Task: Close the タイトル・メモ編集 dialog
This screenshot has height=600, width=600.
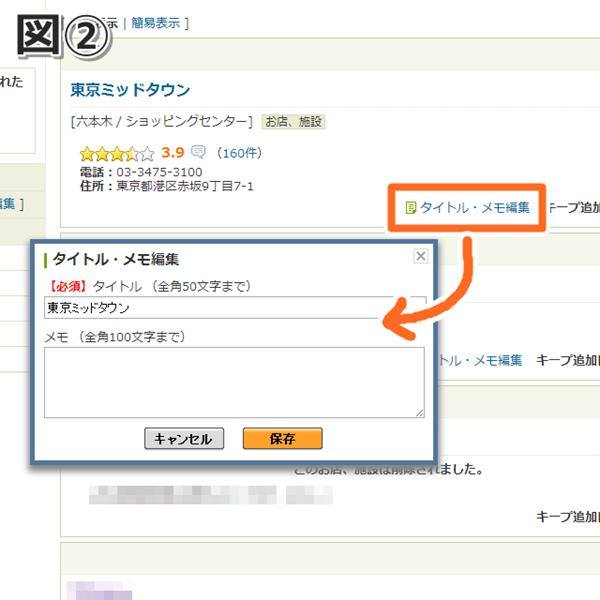Action: 421,256
